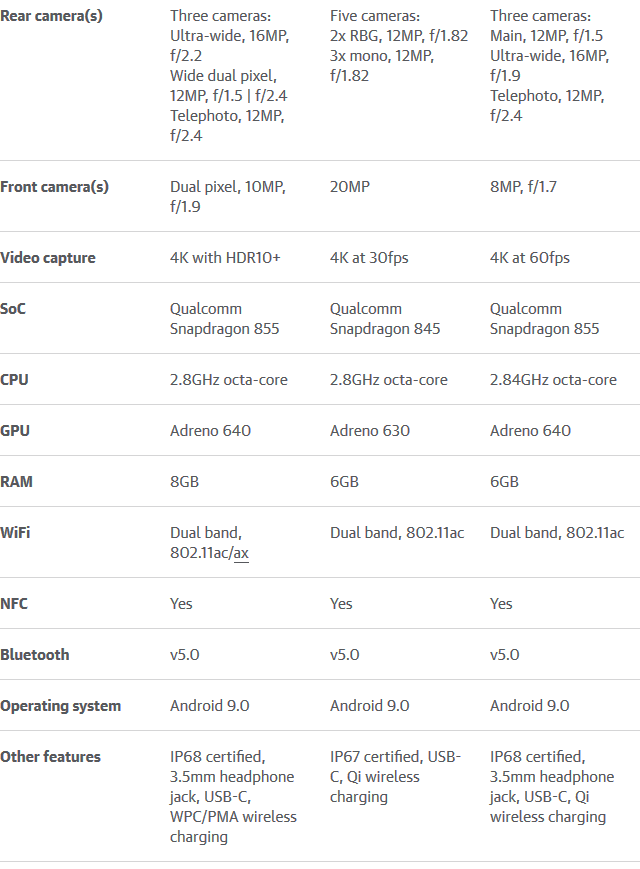Select "Snapdragon 845" in the middle column

pos(385,329)
